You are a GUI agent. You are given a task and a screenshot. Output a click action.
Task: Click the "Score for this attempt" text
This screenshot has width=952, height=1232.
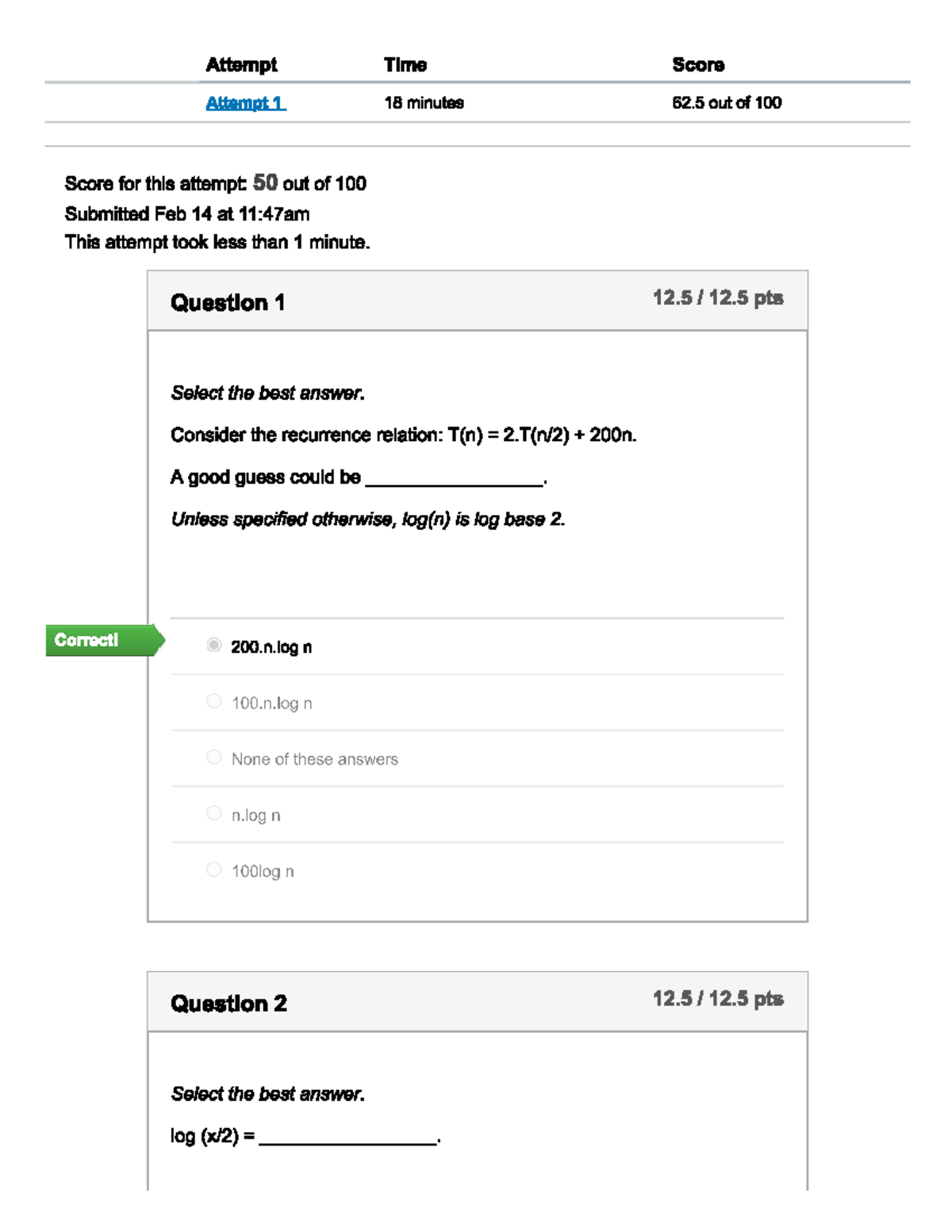(x=159, y=183)
